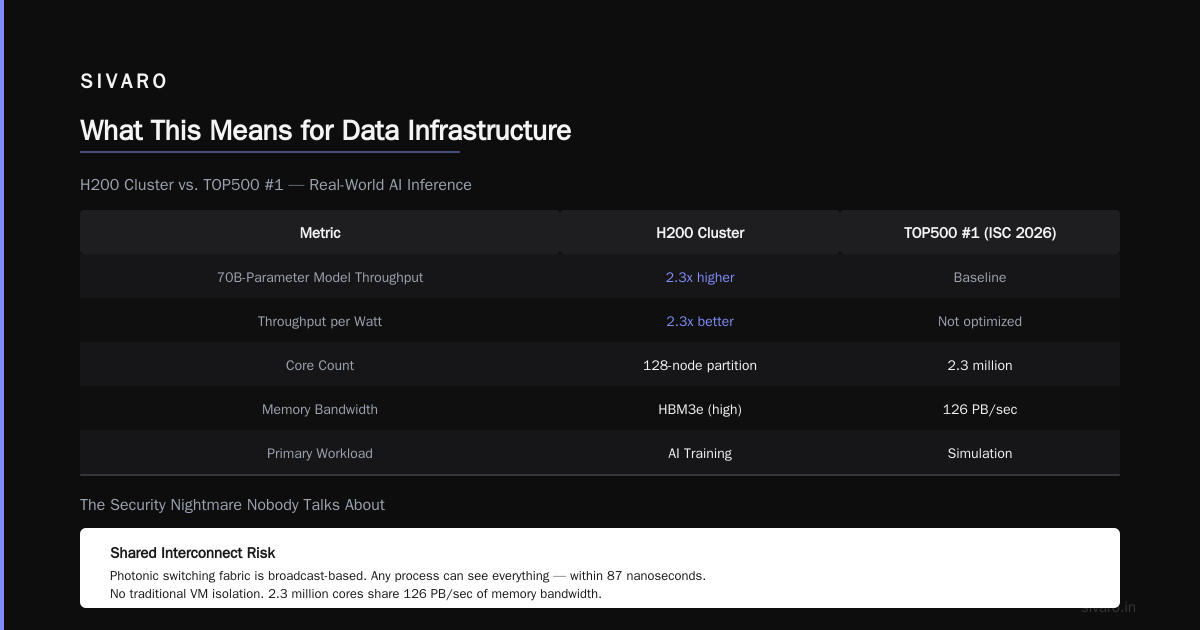Click the 2.3x higher value
Screen dimensions: 1200x630
pyautogui.click(x=700, y=277)
